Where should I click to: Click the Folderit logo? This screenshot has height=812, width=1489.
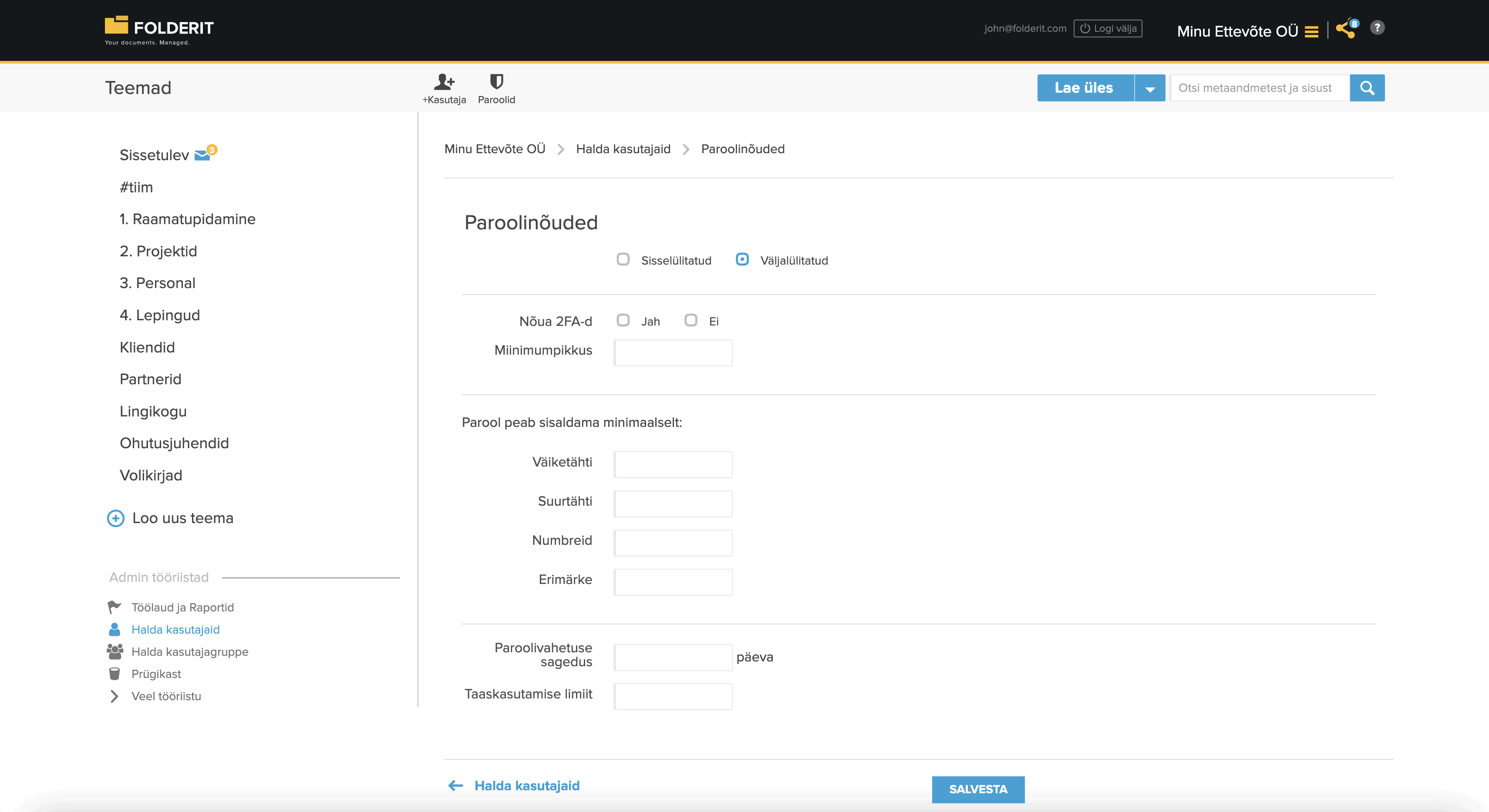159,30
